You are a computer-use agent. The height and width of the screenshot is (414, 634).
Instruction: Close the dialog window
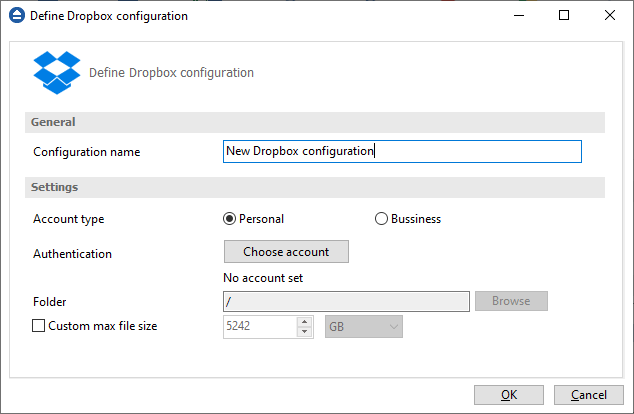coord(610,15)
